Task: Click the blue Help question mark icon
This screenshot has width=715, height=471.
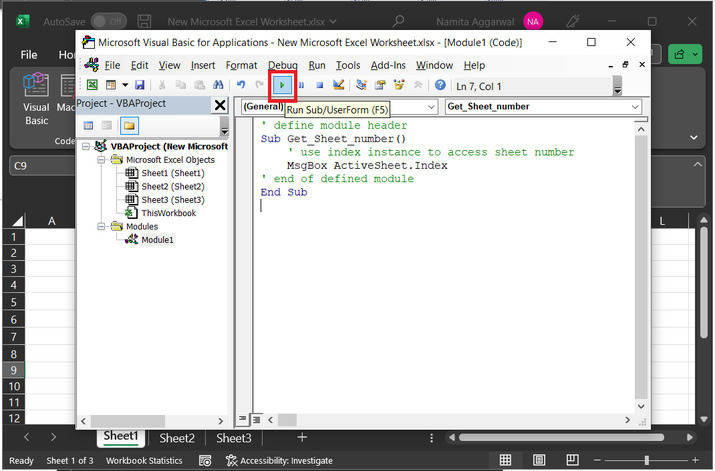Action: tap(440, 86)
